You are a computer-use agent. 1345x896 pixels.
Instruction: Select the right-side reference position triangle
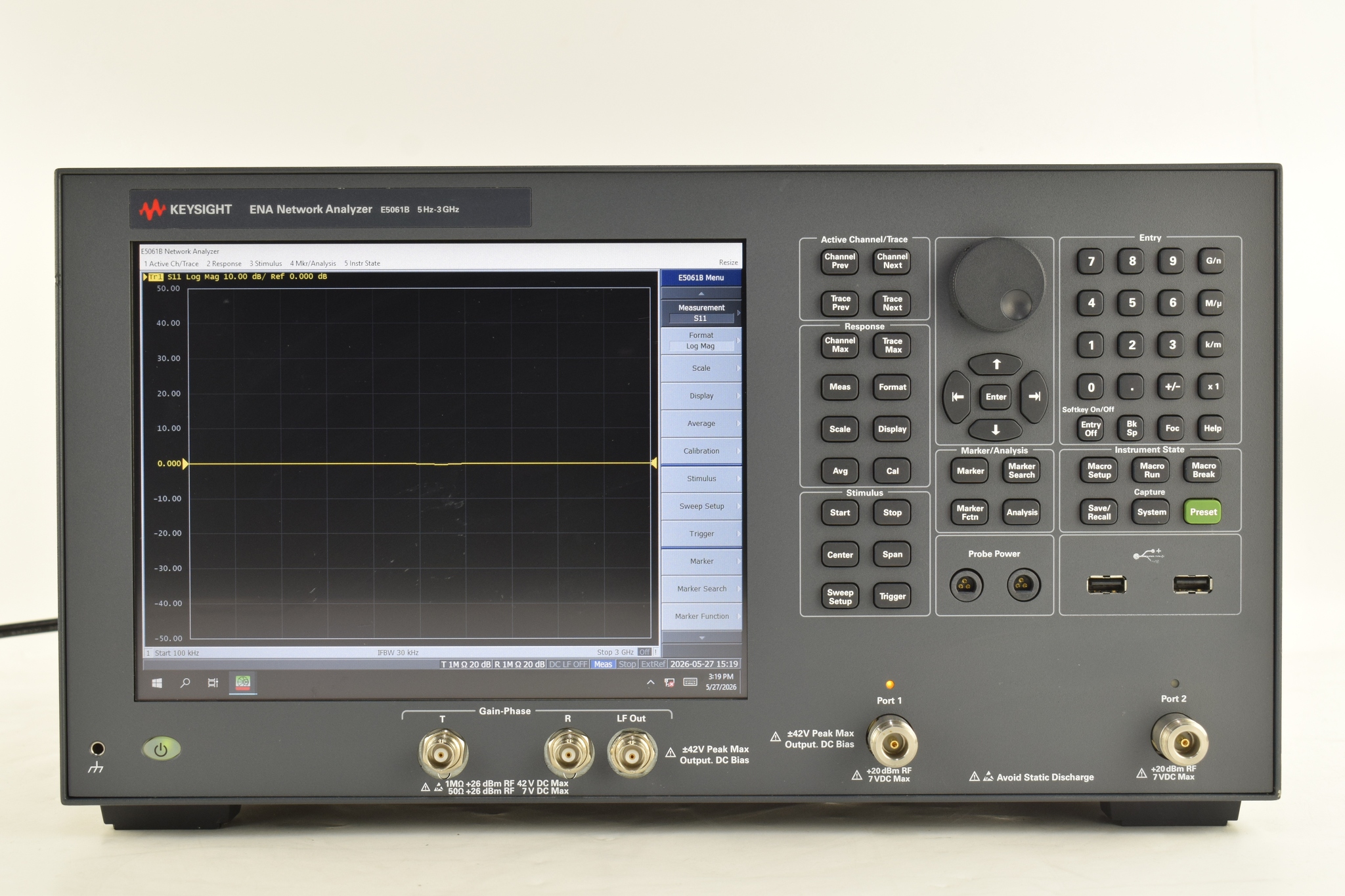pyautogui.click(x=653, y=463)
